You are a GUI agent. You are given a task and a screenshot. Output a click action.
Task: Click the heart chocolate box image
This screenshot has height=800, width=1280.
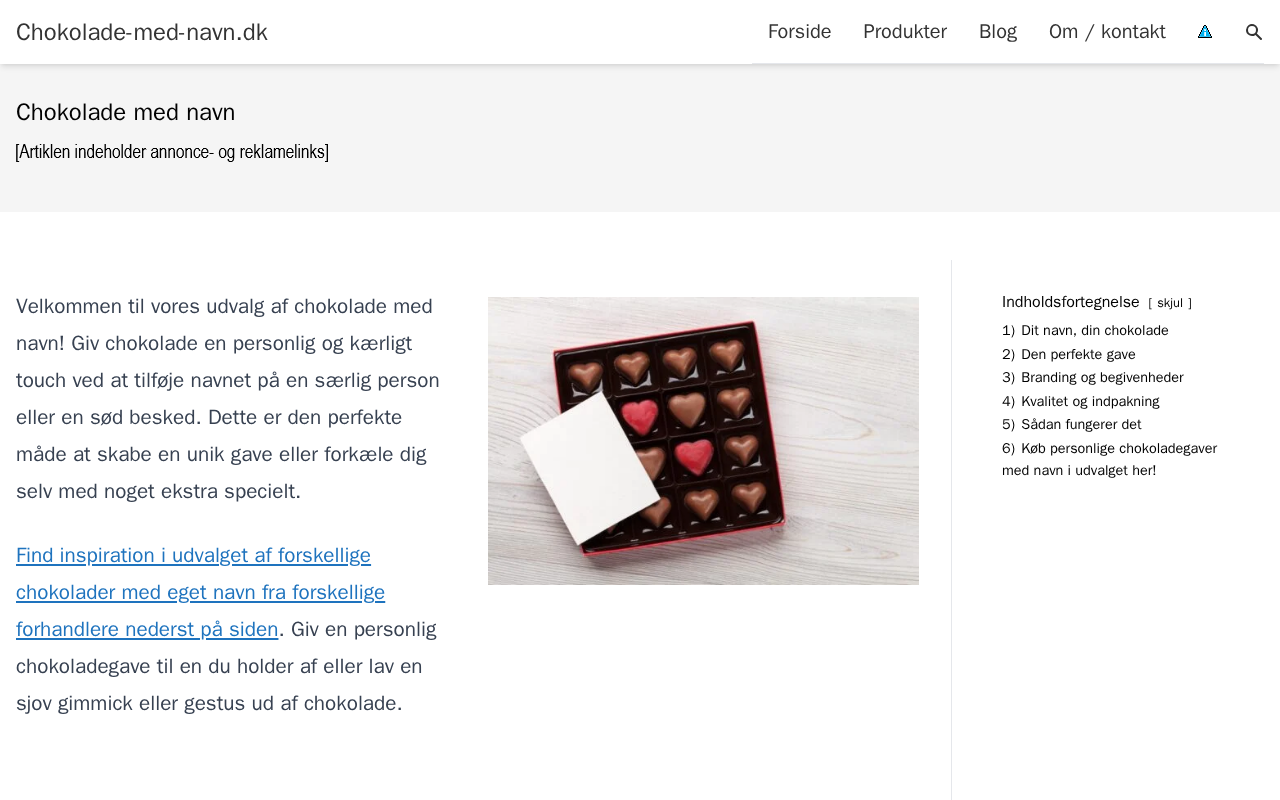703,441
